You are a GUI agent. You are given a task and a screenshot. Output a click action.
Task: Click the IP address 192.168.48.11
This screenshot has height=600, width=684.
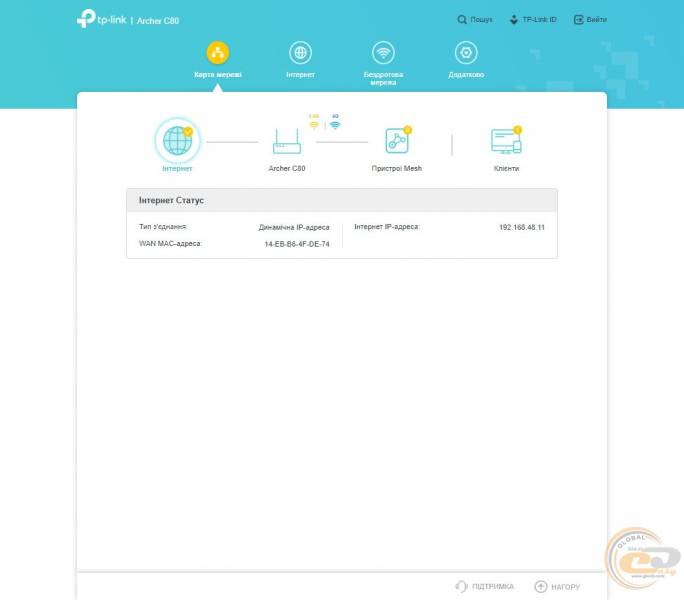click(522, 227)
